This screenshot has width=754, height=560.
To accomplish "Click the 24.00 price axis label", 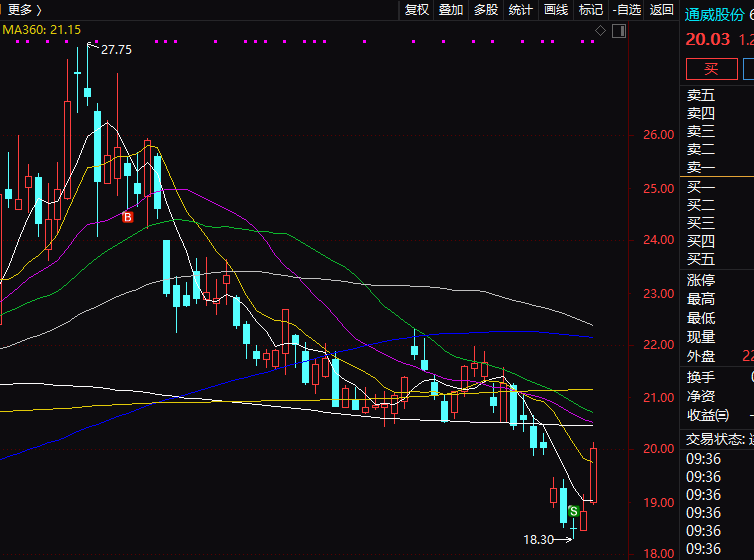I will 658,240.
